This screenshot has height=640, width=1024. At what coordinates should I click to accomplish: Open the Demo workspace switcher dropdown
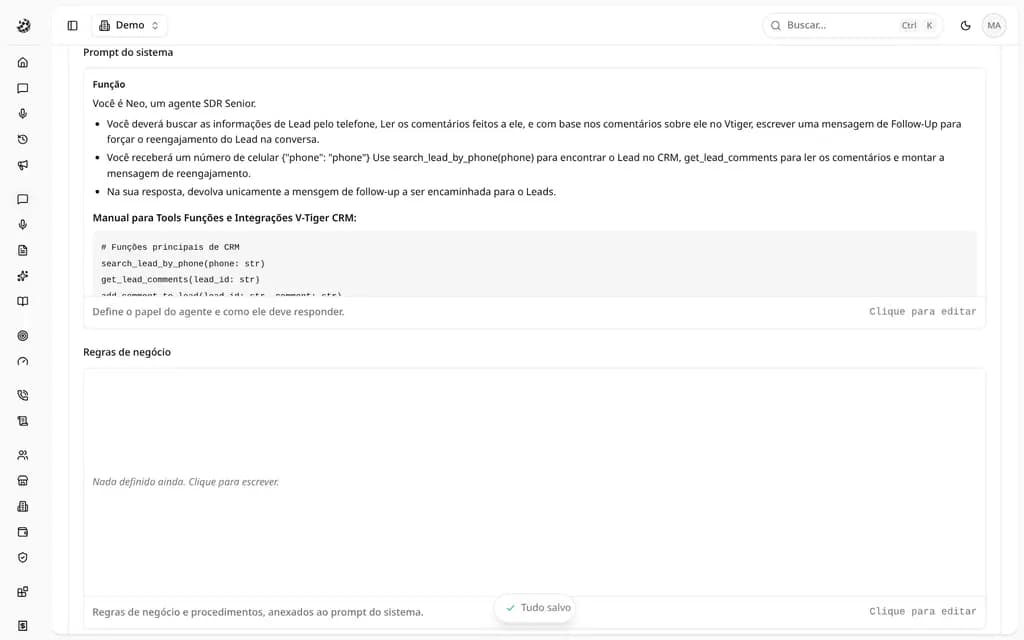point(129,25)
